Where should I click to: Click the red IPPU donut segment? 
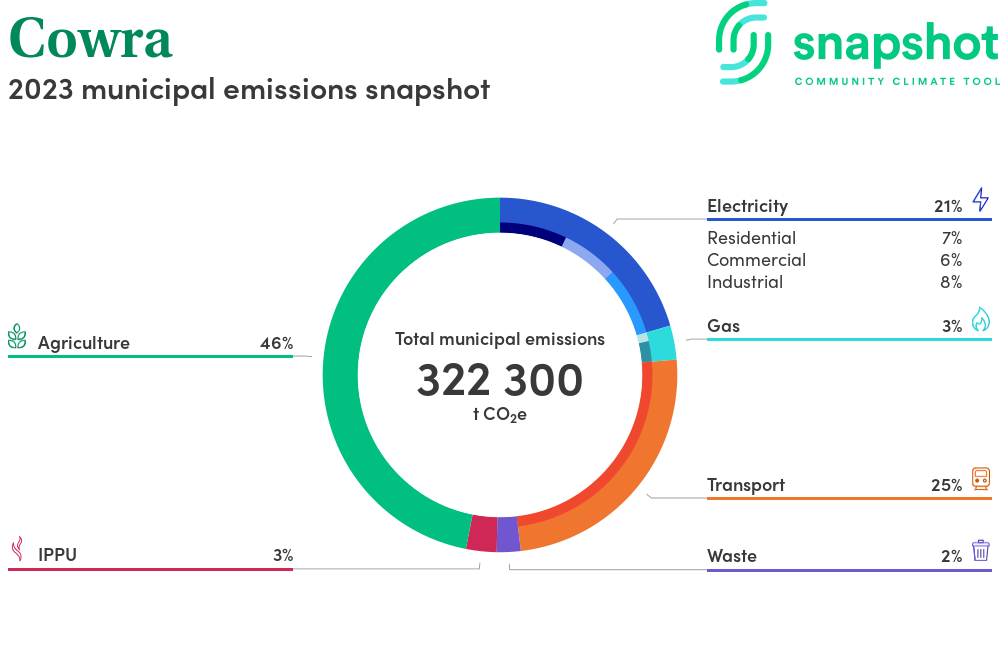tap(482, 533)
